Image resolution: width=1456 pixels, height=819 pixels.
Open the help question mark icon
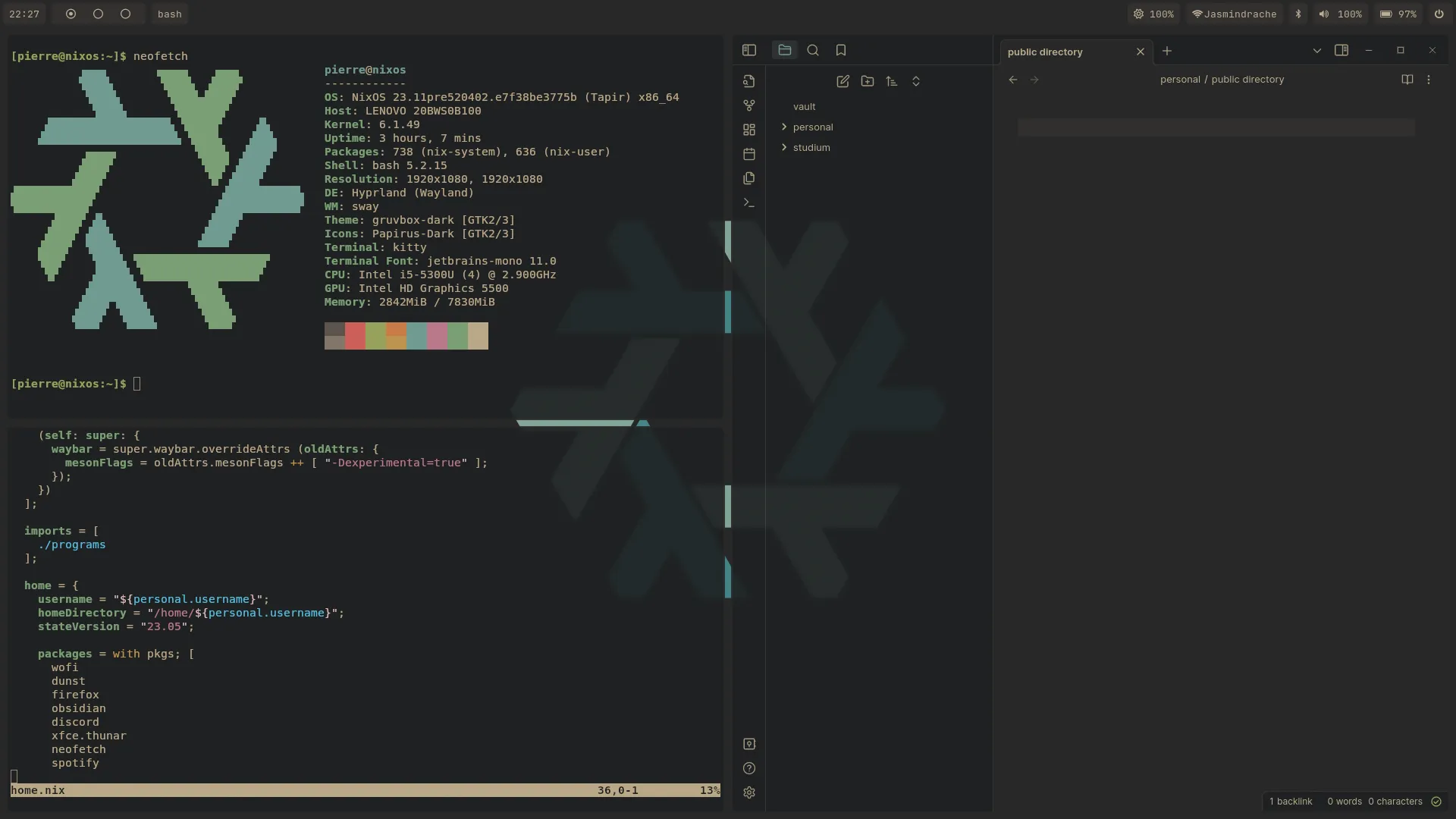[x=749, y=768]
